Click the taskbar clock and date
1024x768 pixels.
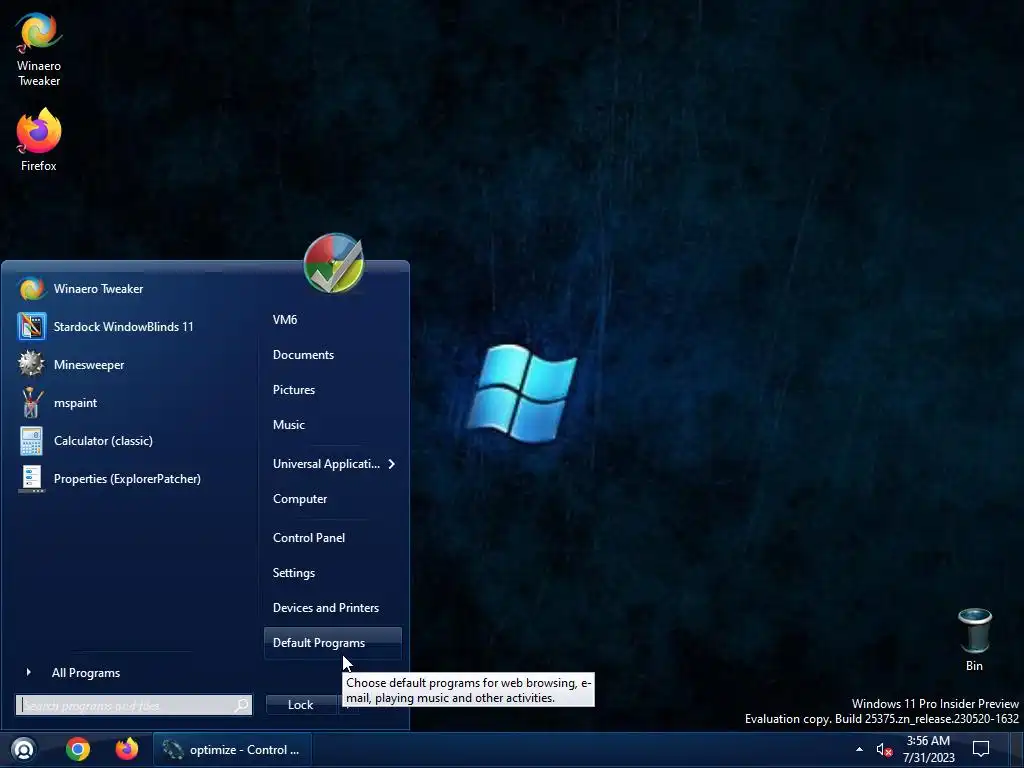click(929, 749)
